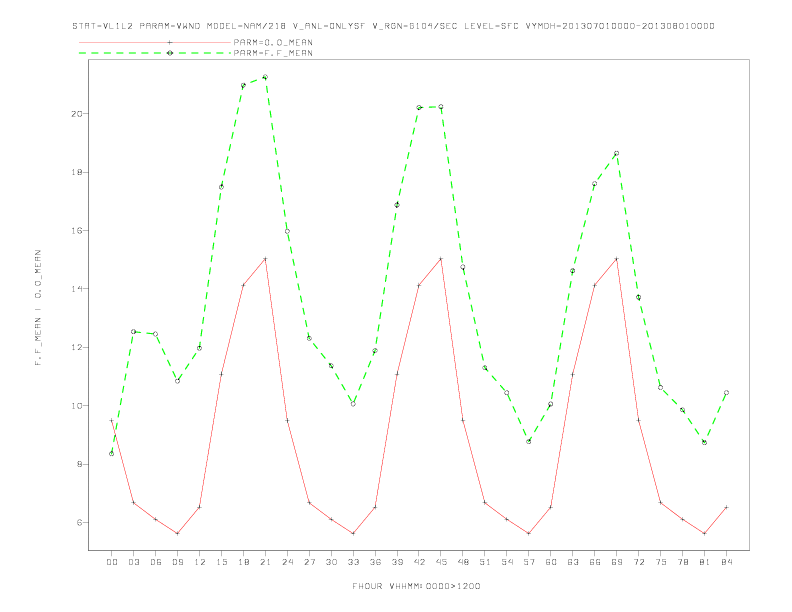
Task: Click green F_MEAN peak marker at hour 21
Action: click(x=265, y=77)
